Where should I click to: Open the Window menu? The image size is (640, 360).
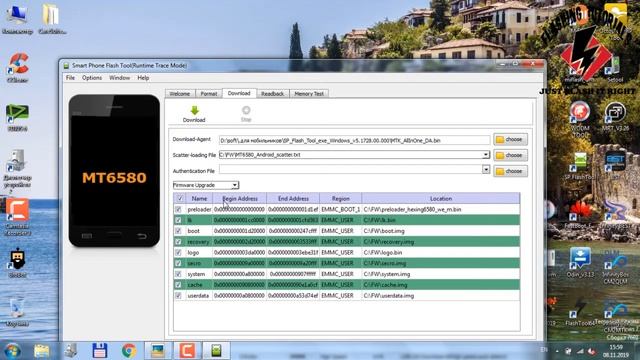[x=119, y=78]
